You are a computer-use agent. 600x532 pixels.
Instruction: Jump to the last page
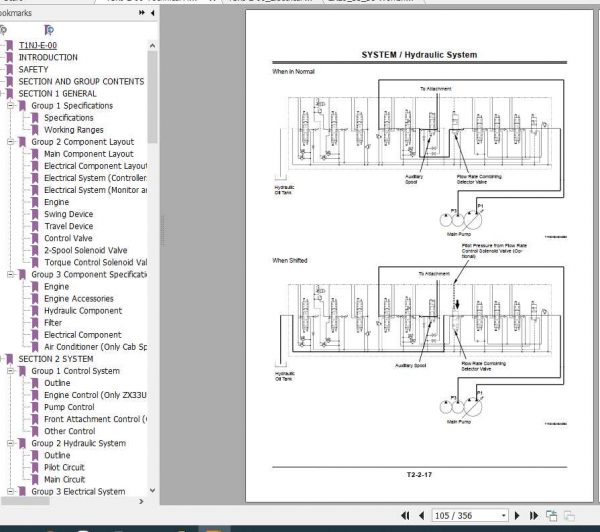(534, 516)
